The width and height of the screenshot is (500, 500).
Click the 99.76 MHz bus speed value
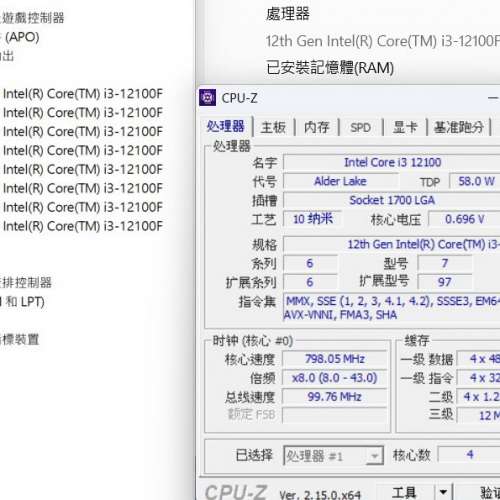pyautogui.click(x=335, y=397)
